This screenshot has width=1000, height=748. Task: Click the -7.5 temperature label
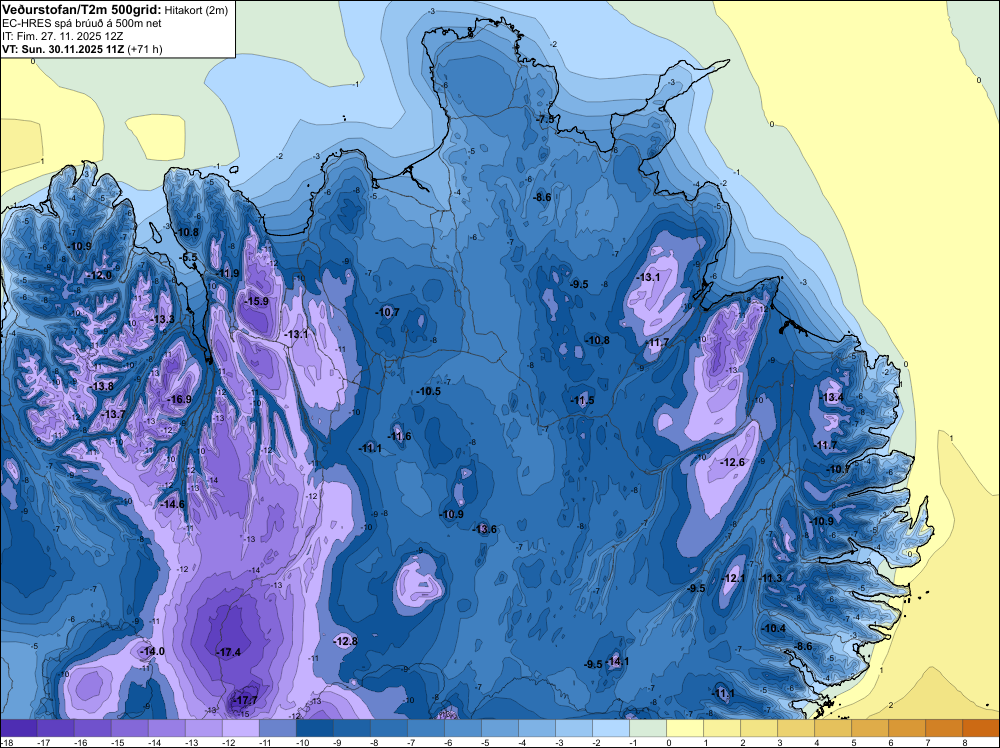coord(545,119)
